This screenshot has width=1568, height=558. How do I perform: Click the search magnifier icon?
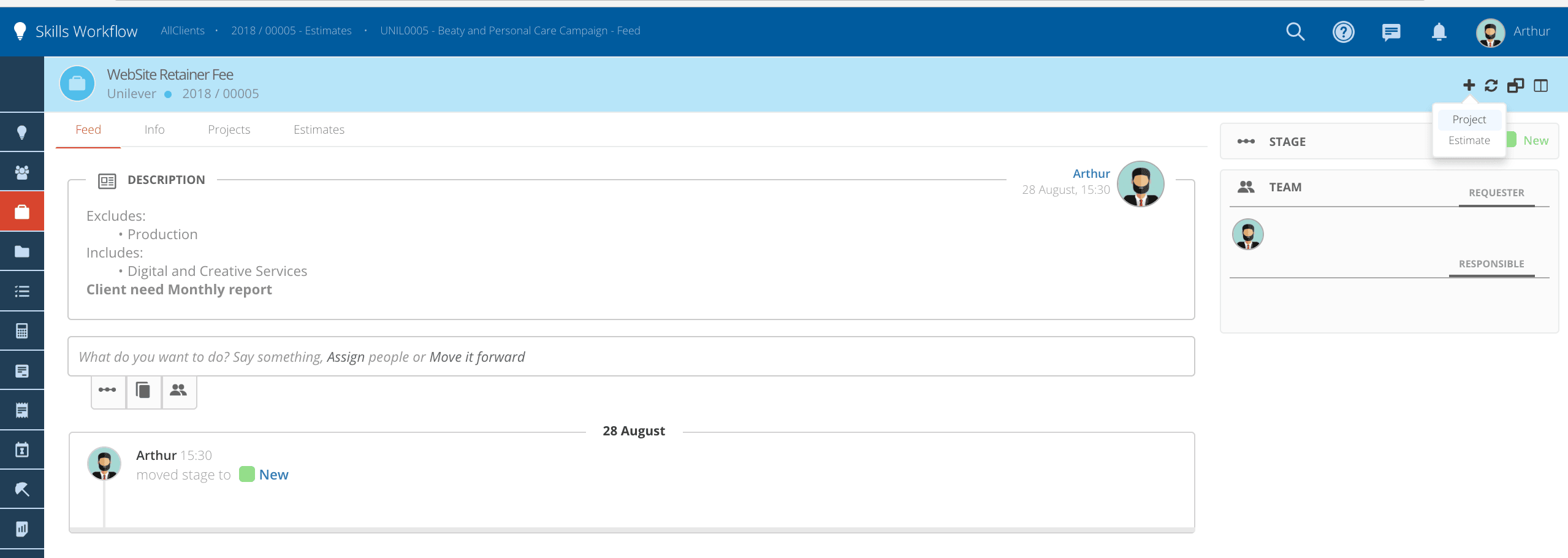(x=1295, y=31)
